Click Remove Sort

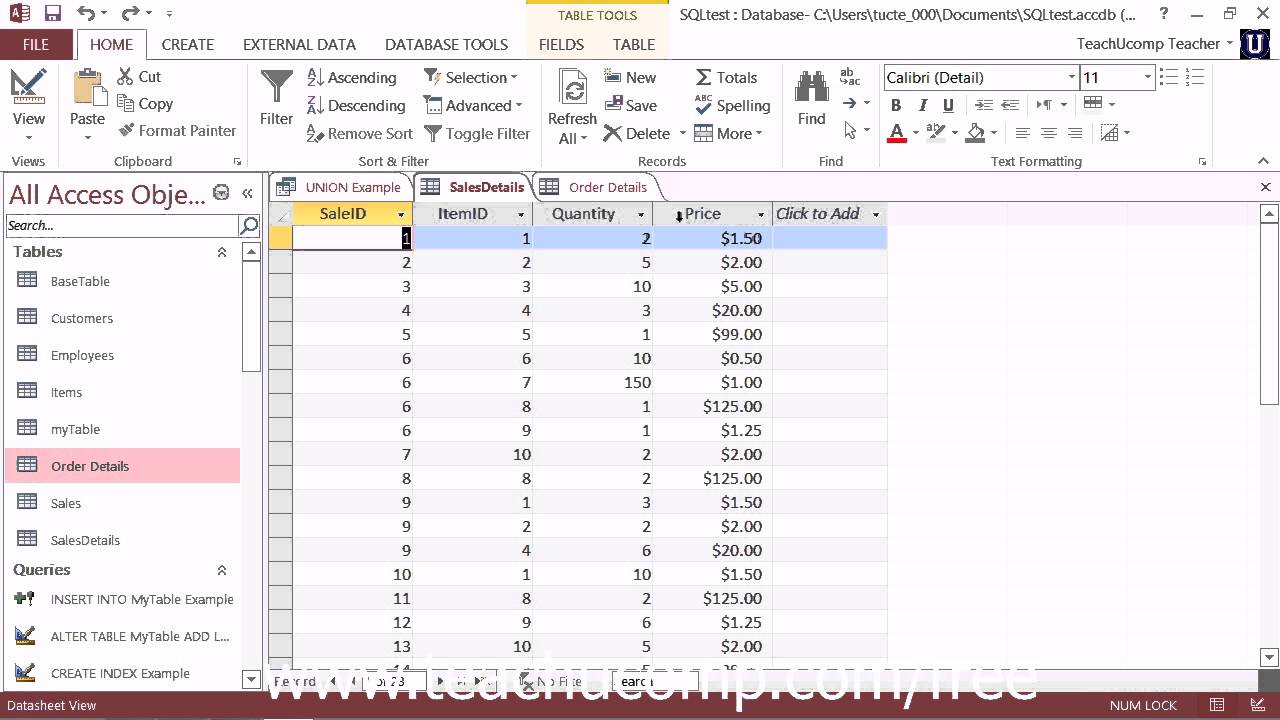click(359, 134)
